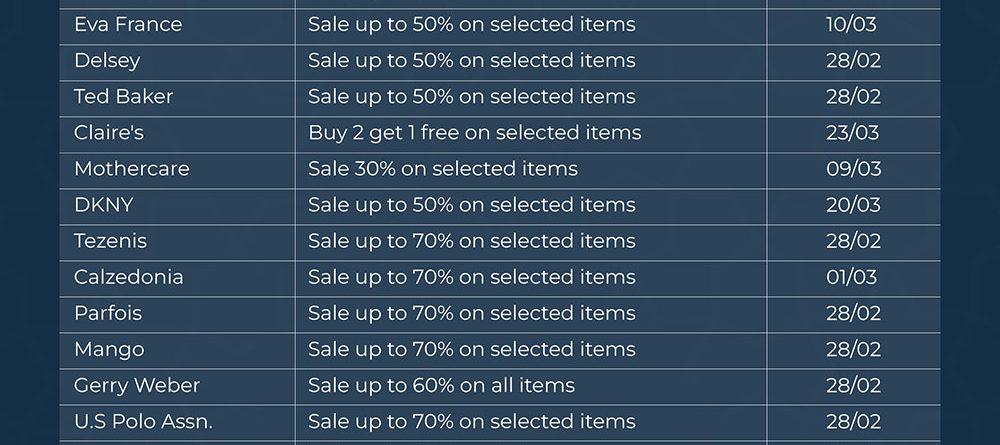Click the Tezenis brand name

(111, 240)
